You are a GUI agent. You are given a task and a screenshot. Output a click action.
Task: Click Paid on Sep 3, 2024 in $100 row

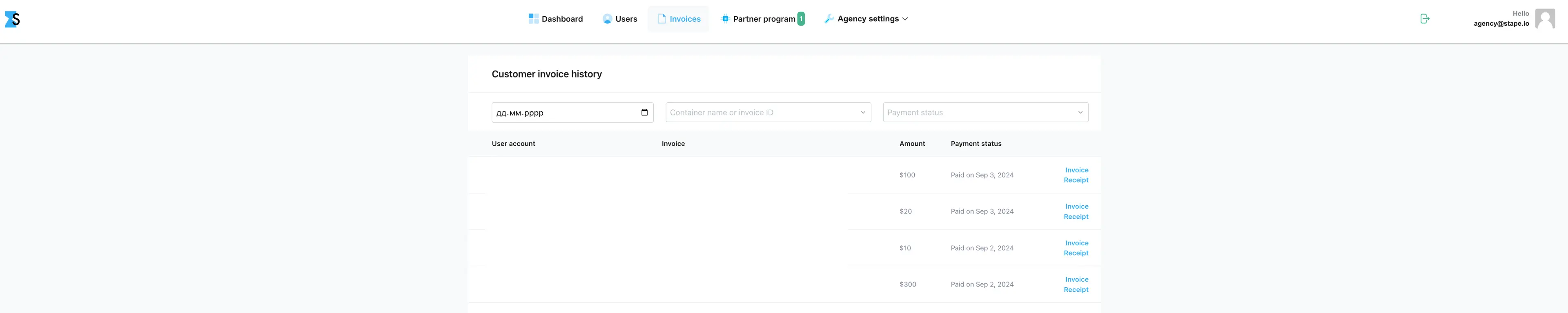(982, 175)
